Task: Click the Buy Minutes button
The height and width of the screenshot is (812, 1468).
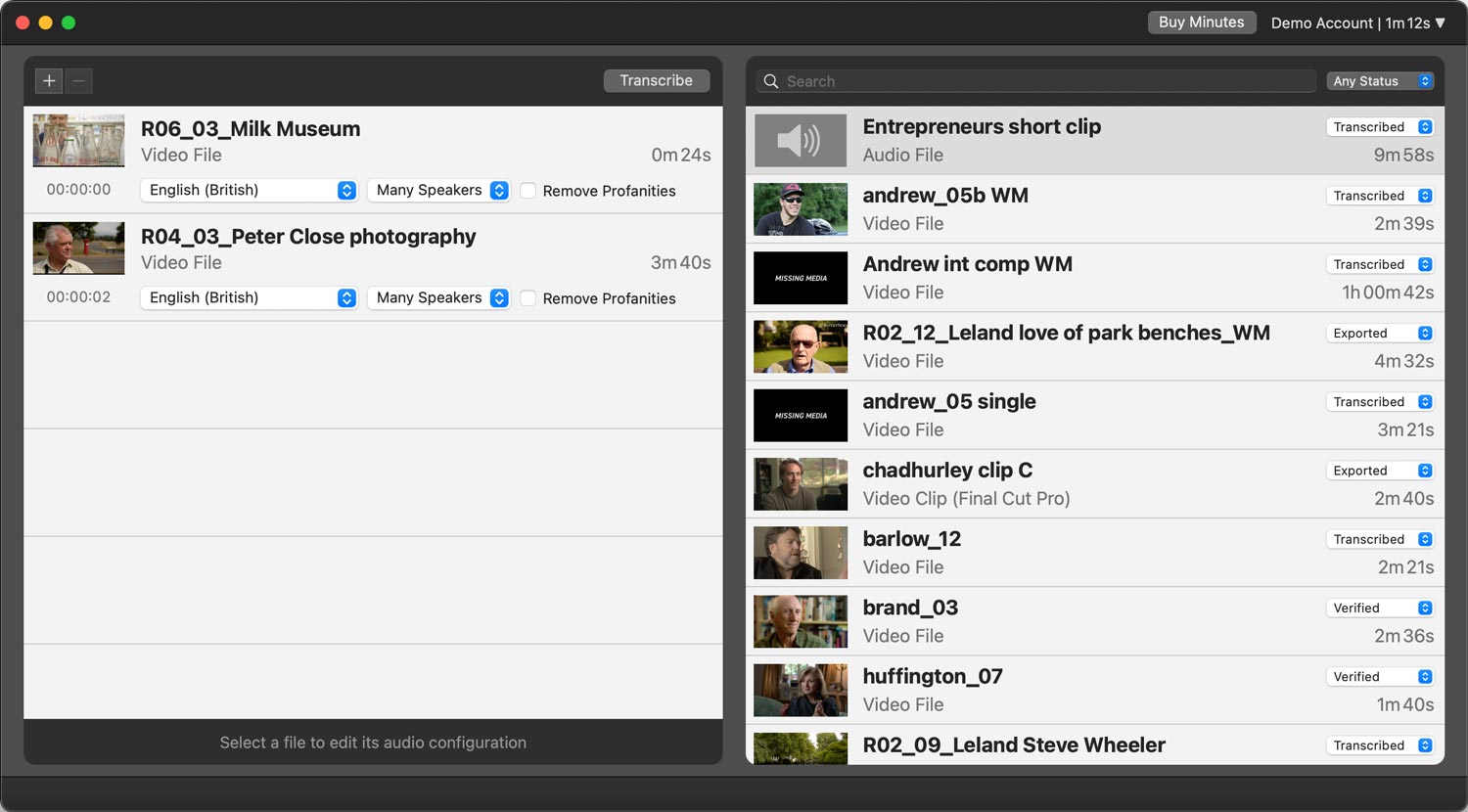Action: [1201, 23]
